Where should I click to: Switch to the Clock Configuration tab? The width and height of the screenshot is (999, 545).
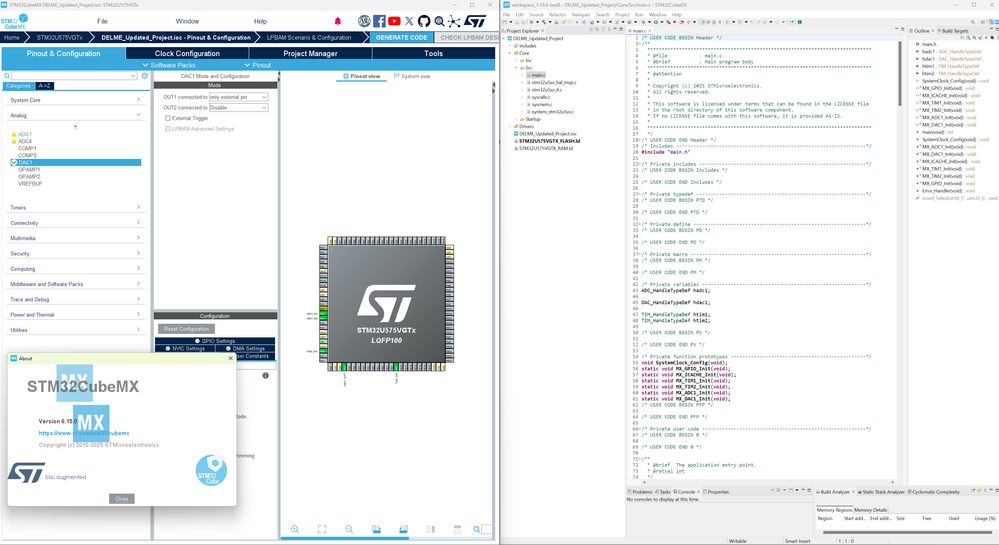coord(187,53)
